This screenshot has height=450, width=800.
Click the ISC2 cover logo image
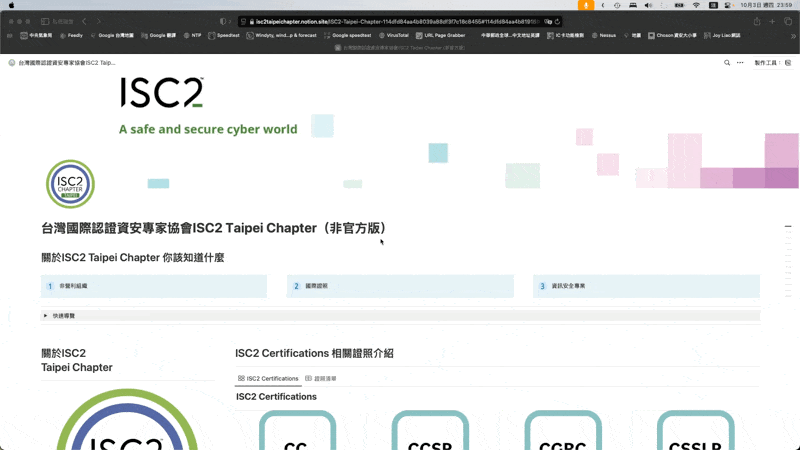[x=162, y=92]
